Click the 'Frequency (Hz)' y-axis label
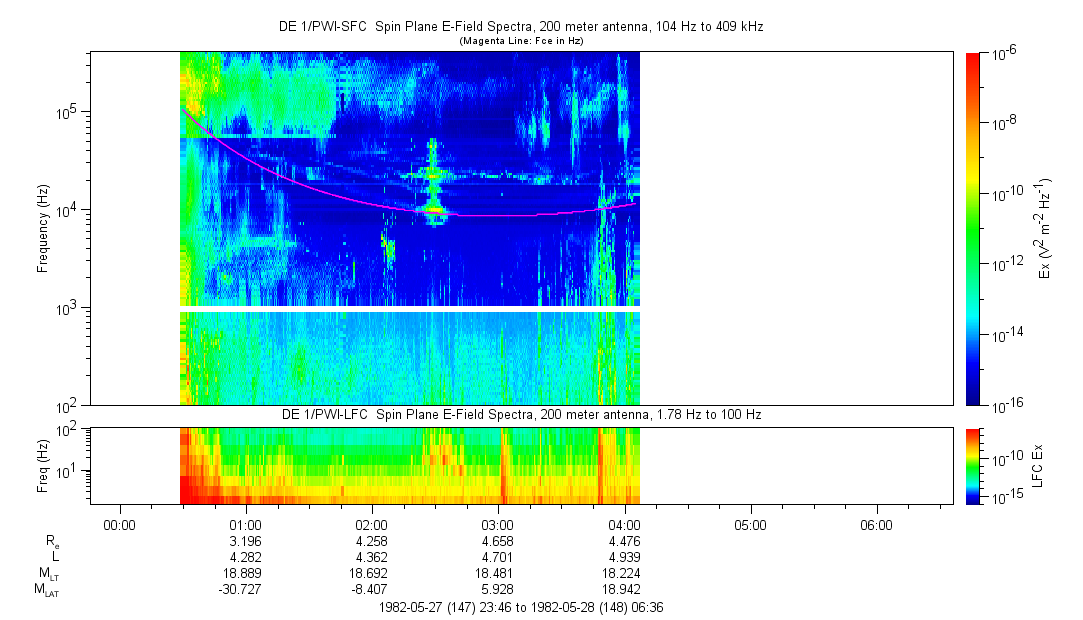The width and height of the screenshot is (1083, 620). [43, 228]
